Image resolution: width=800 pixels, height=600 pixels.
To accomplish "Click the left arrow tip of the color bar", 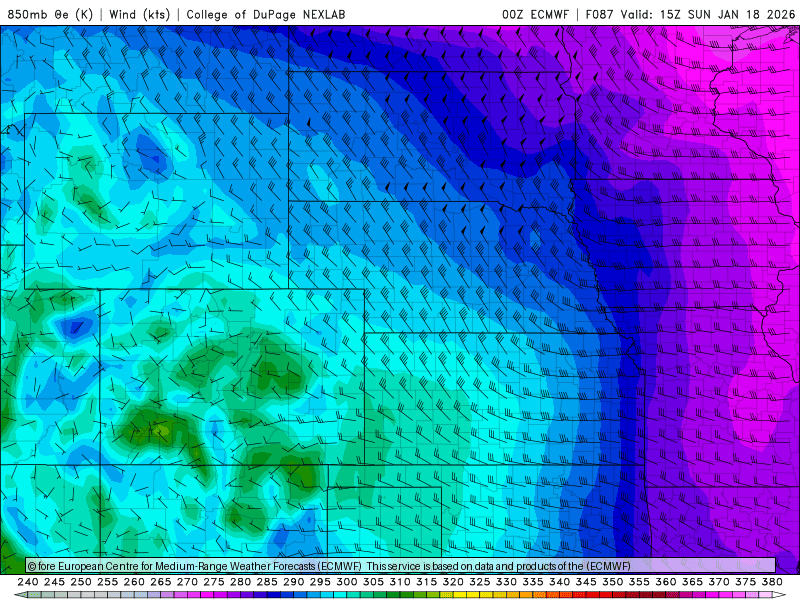I will coord(20,595).
